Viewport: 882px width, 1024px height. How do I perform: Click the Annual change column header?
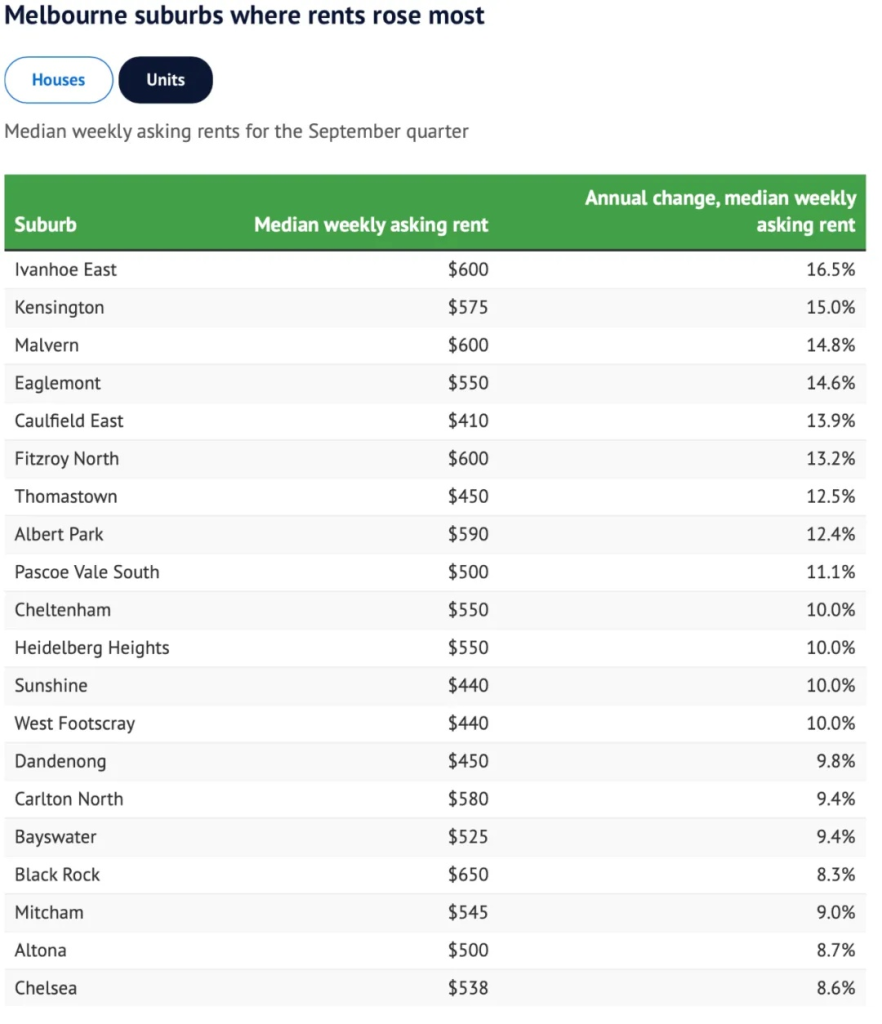pyautogui.click(x=720, y=211)
